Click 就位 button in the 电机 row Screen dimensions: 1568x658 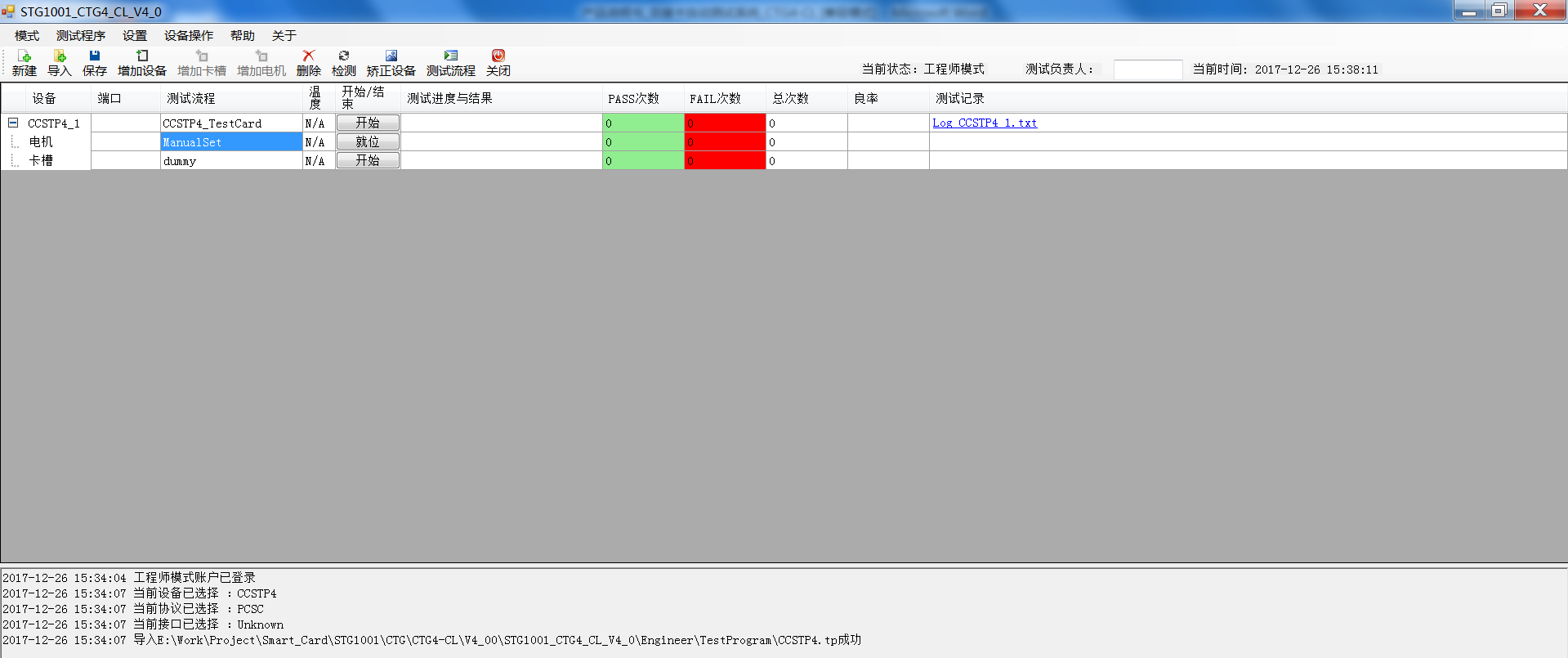tap(368, 141)
